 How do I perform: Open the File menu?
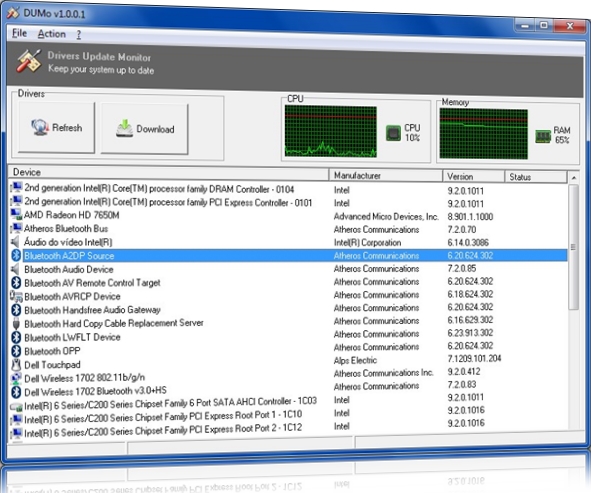(19, 33)
